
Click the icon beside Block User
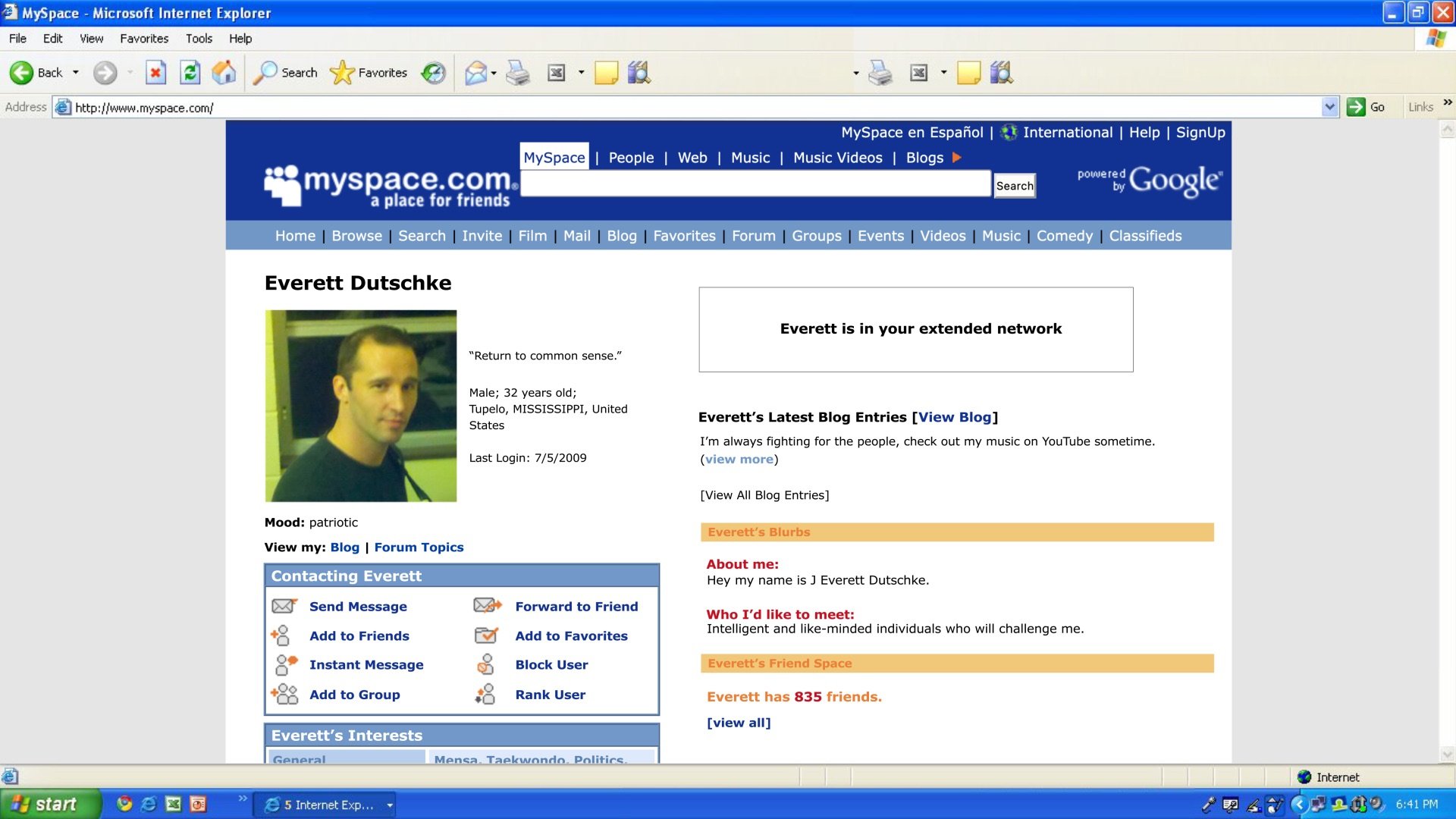[x=485, y=664]
